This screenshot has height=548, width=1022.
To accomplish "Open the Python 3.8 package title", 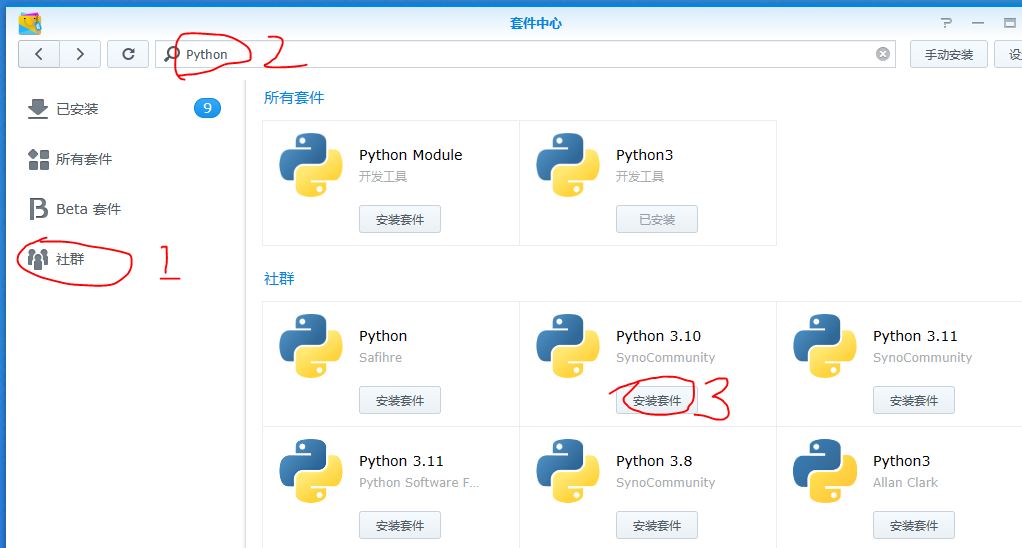I will [654, 461].
